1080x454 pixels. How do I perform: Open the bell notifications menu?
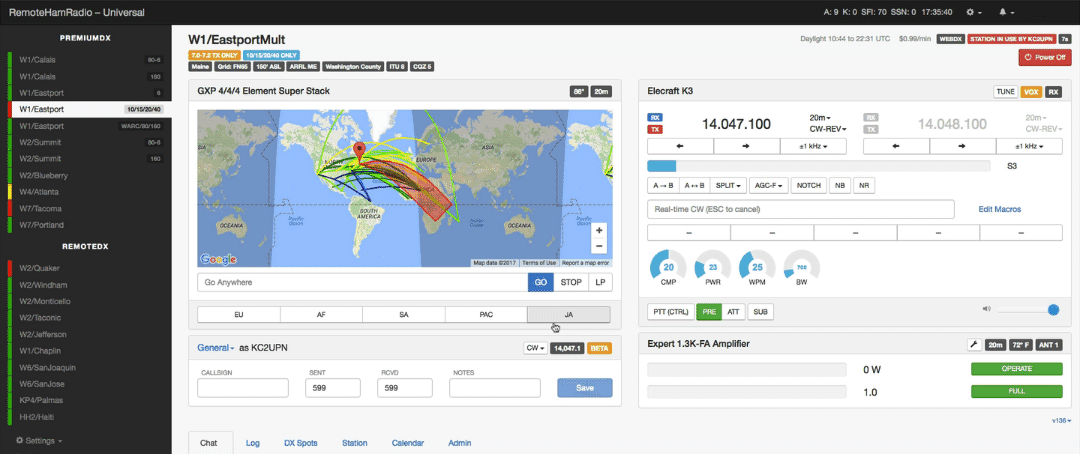1006,12
